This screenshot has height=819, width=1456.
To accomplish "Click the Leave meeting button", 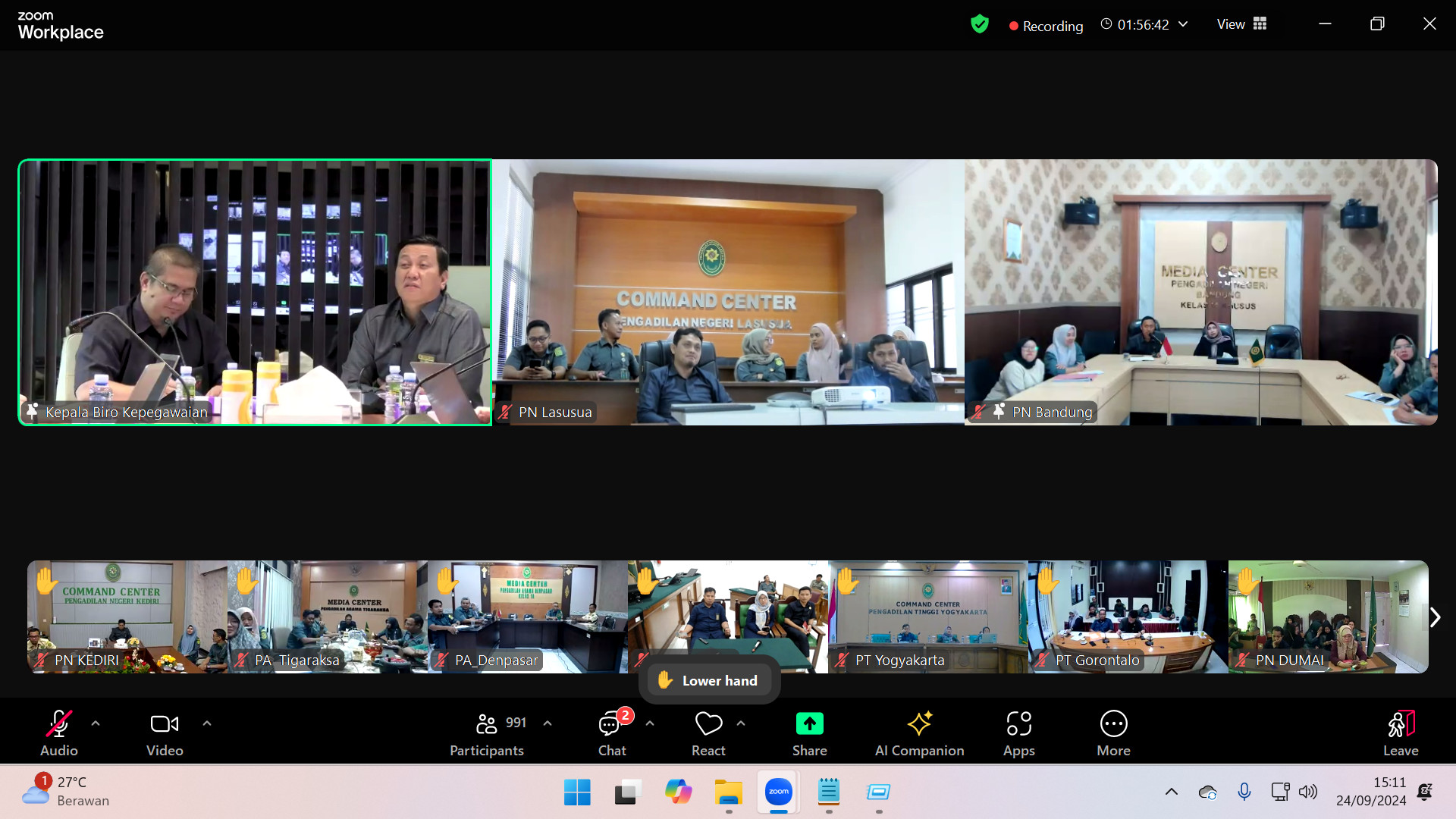I will 1400,733.
